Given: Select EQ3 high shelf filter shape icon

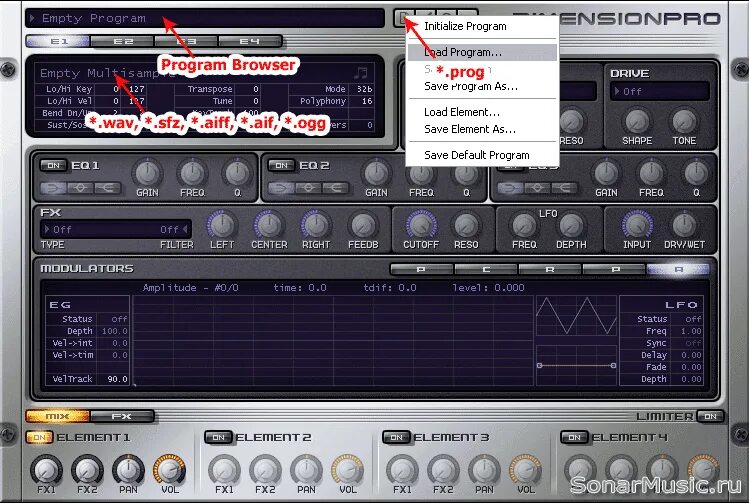Looking at the screenshot, I should point(565,188).
